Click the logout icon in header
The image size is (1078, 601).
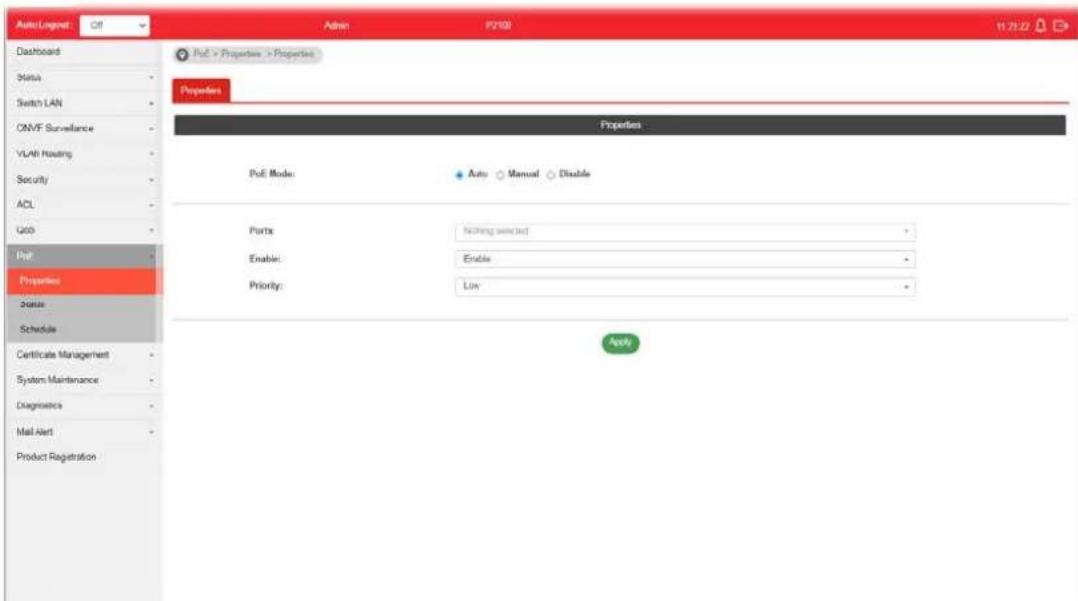pos(1060,25)
